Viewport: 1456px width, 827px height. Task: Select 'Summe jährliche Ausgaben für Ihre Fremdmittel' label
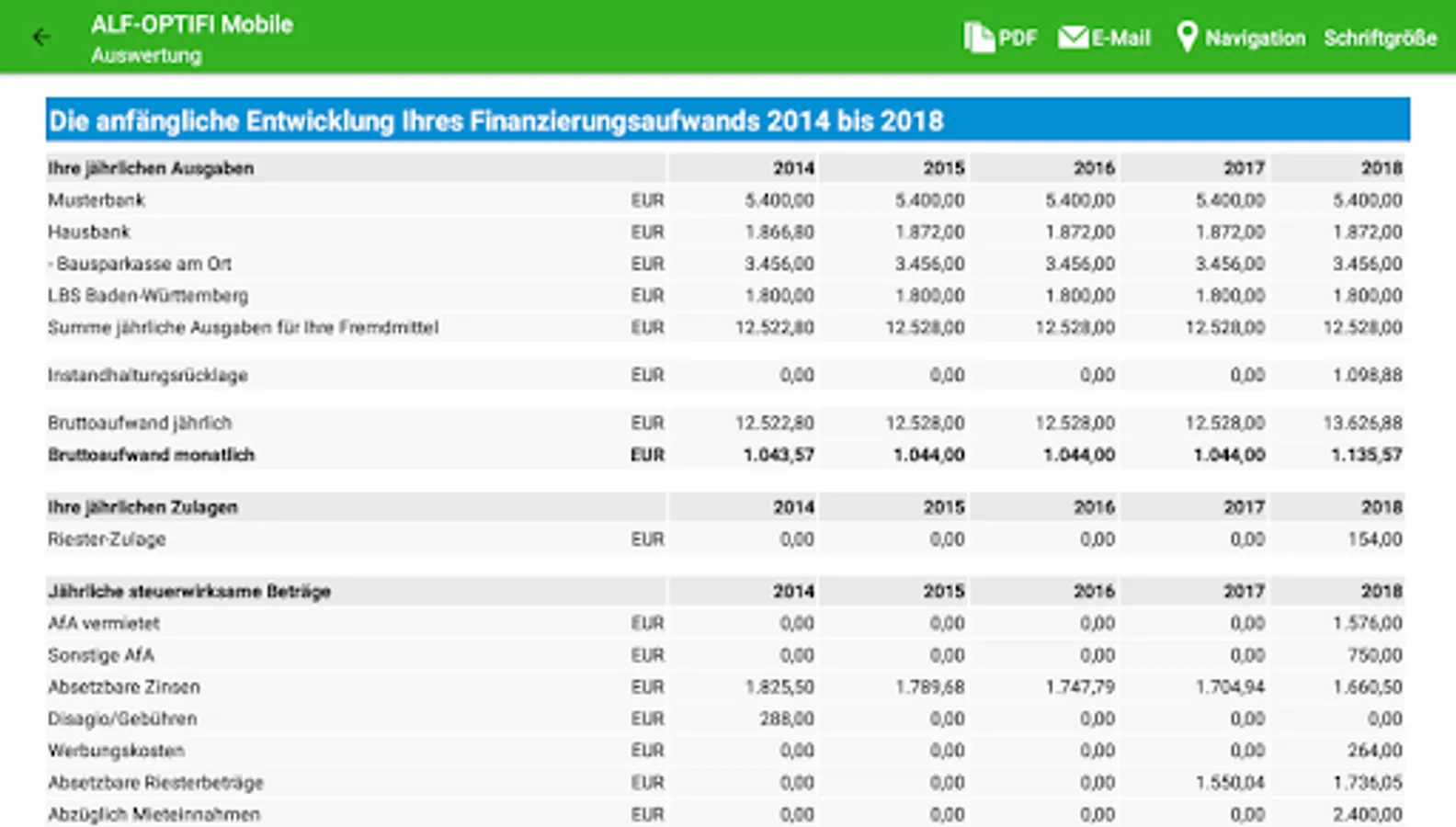pos(244,327)
